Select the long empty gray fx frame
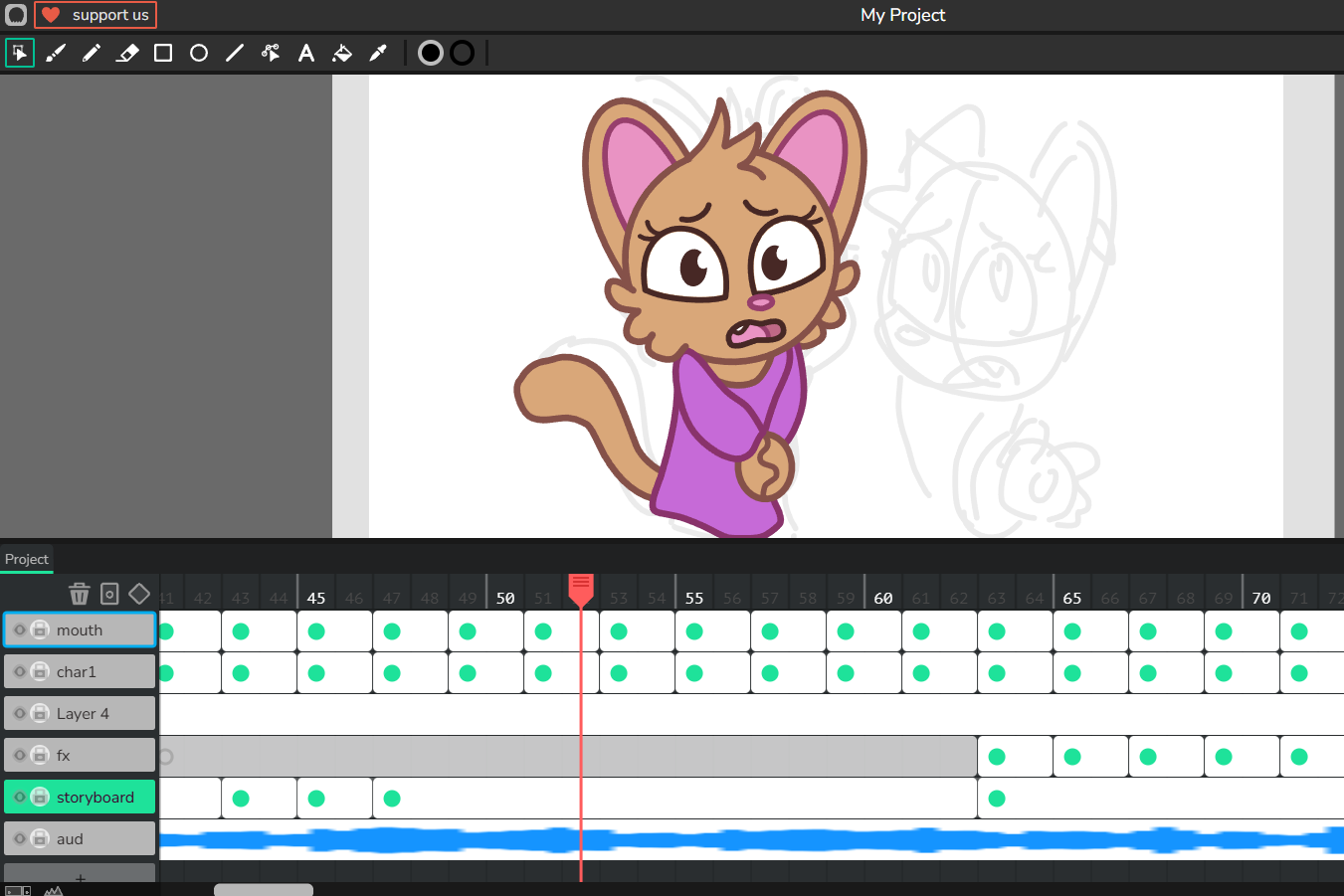This screenshot has width=1344, height=896. pyautogui.click(x=568, y=757)
